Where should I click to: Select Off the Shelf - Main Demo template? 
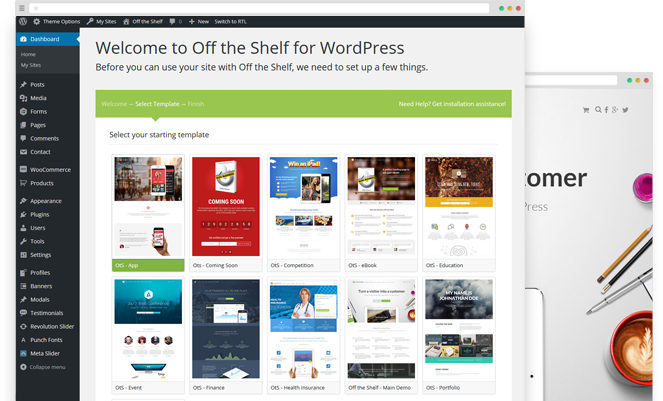[x=381, y=335]
